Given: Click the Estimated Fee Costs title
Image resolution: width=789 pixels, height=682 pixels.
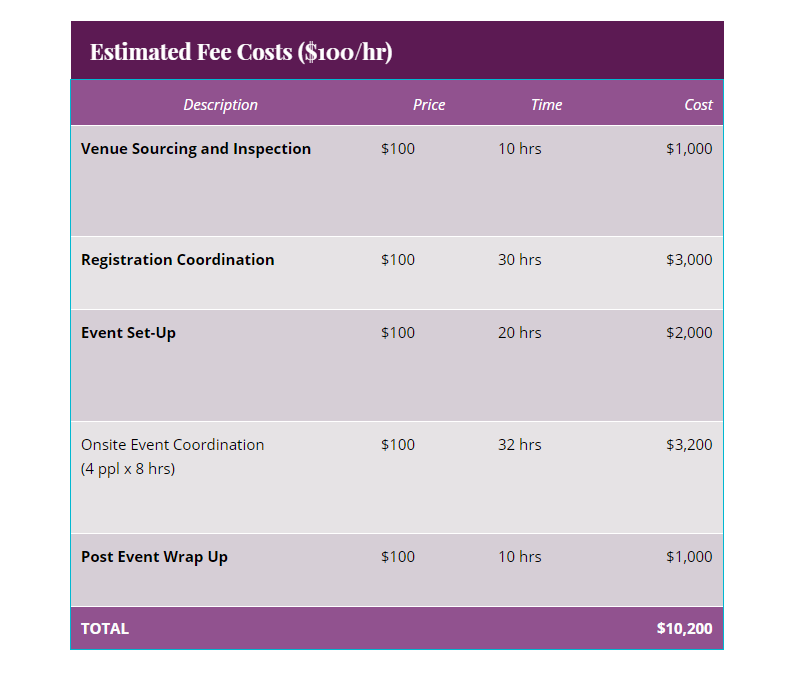Looking at the screenshot, I should click(241, 52).
